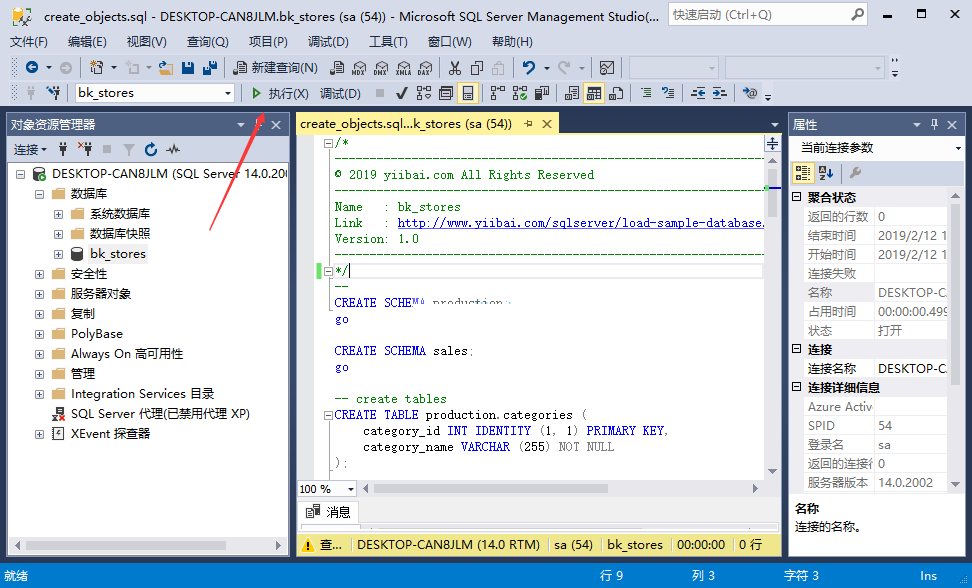
Task: Open the 查询(Q) menu
Action: (x=208, y=42)
